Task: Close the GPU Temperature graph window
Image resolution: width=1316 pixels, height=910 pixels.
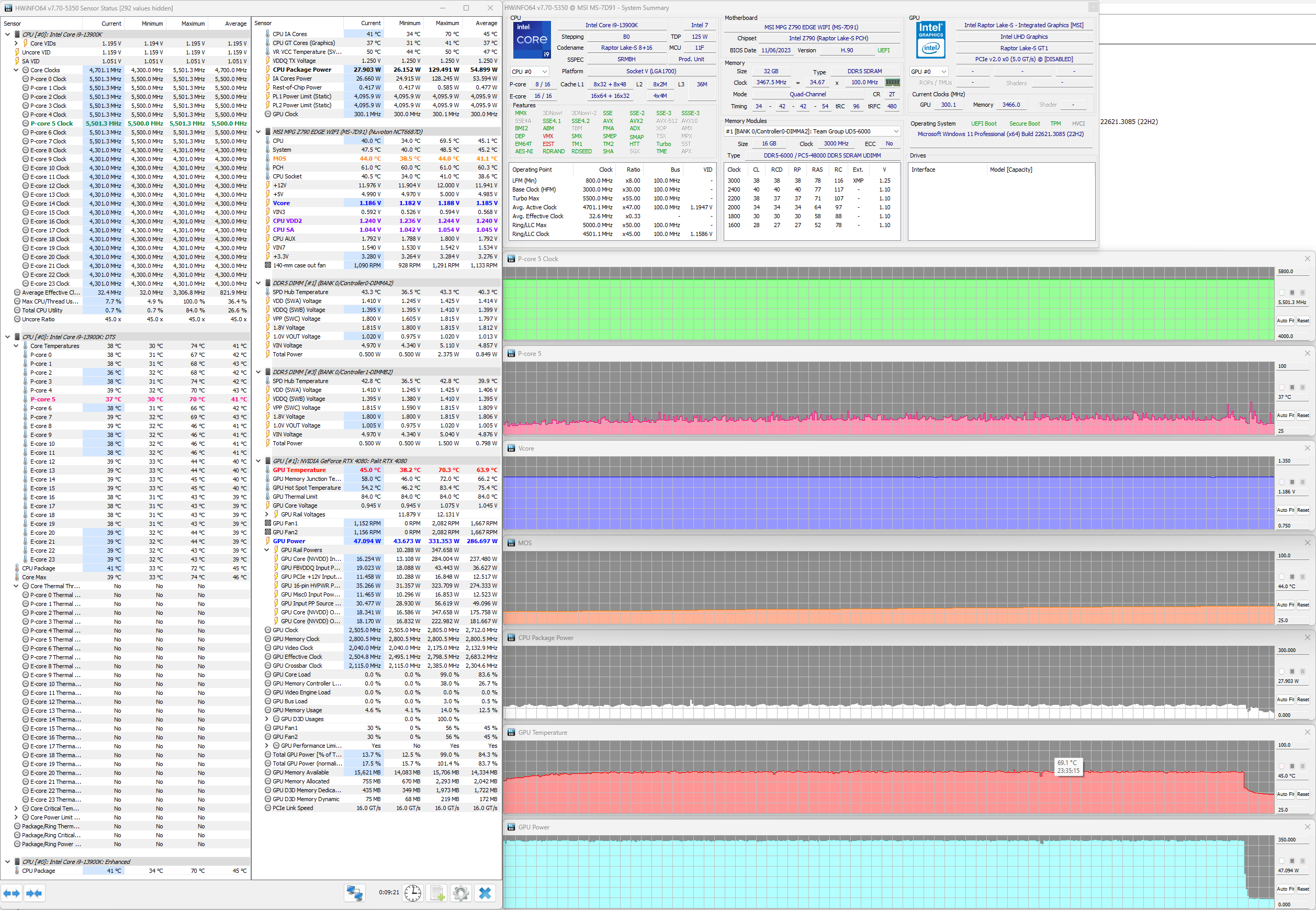Action: pos(1308,732)
